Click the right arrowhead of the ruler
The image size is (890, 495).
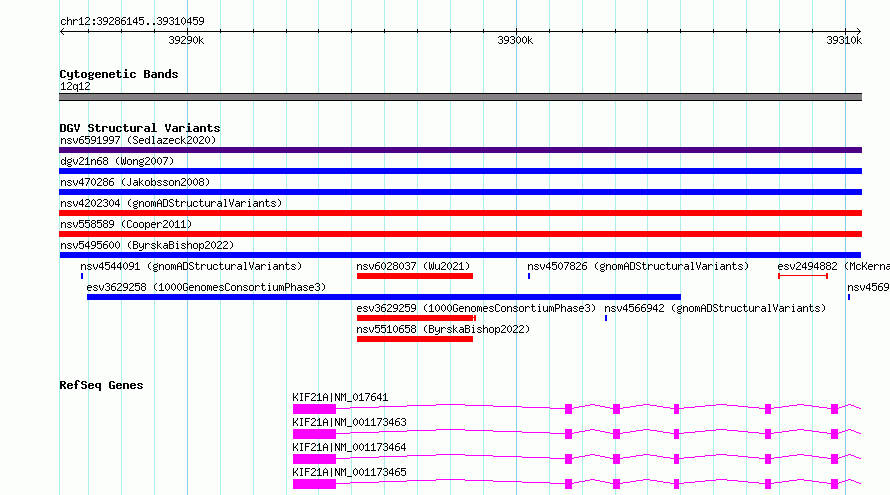[859, 31]
